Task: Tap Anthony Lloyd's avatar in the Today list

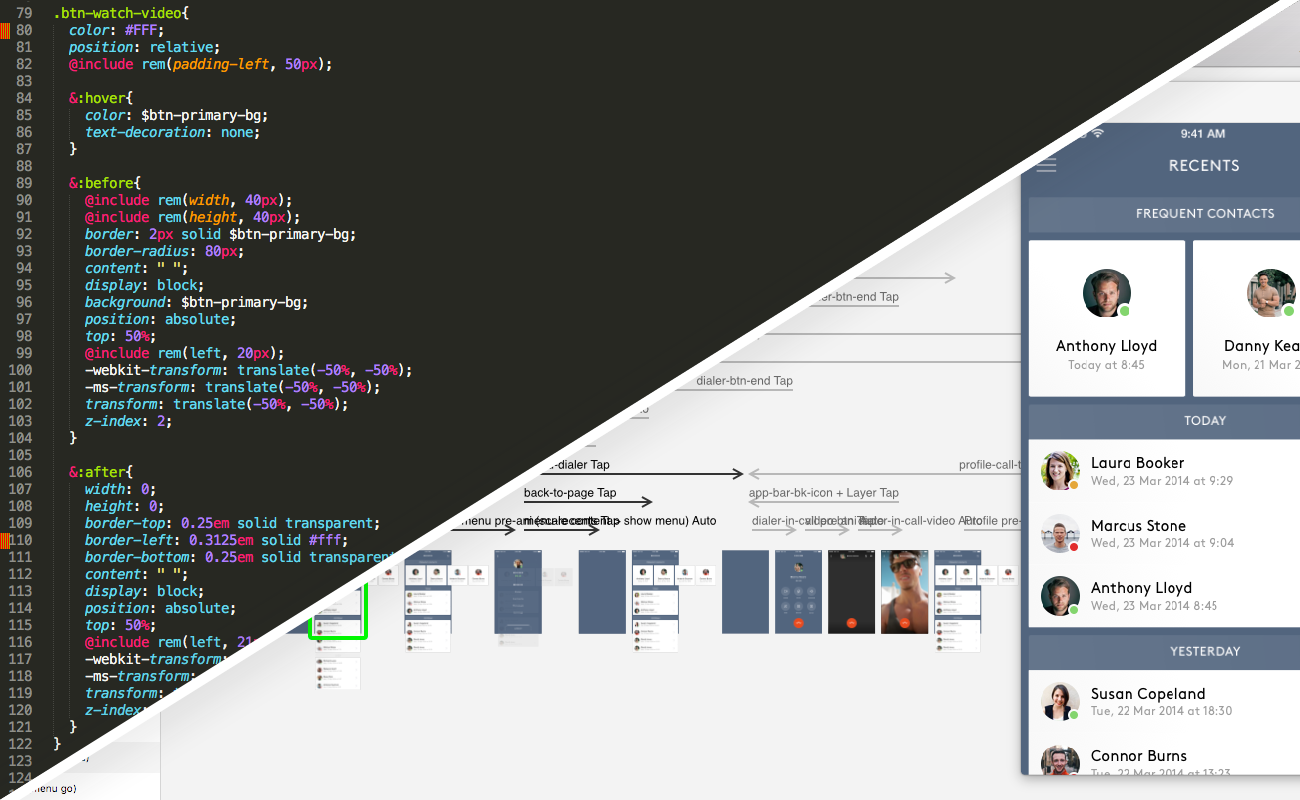Action: 1060,596
